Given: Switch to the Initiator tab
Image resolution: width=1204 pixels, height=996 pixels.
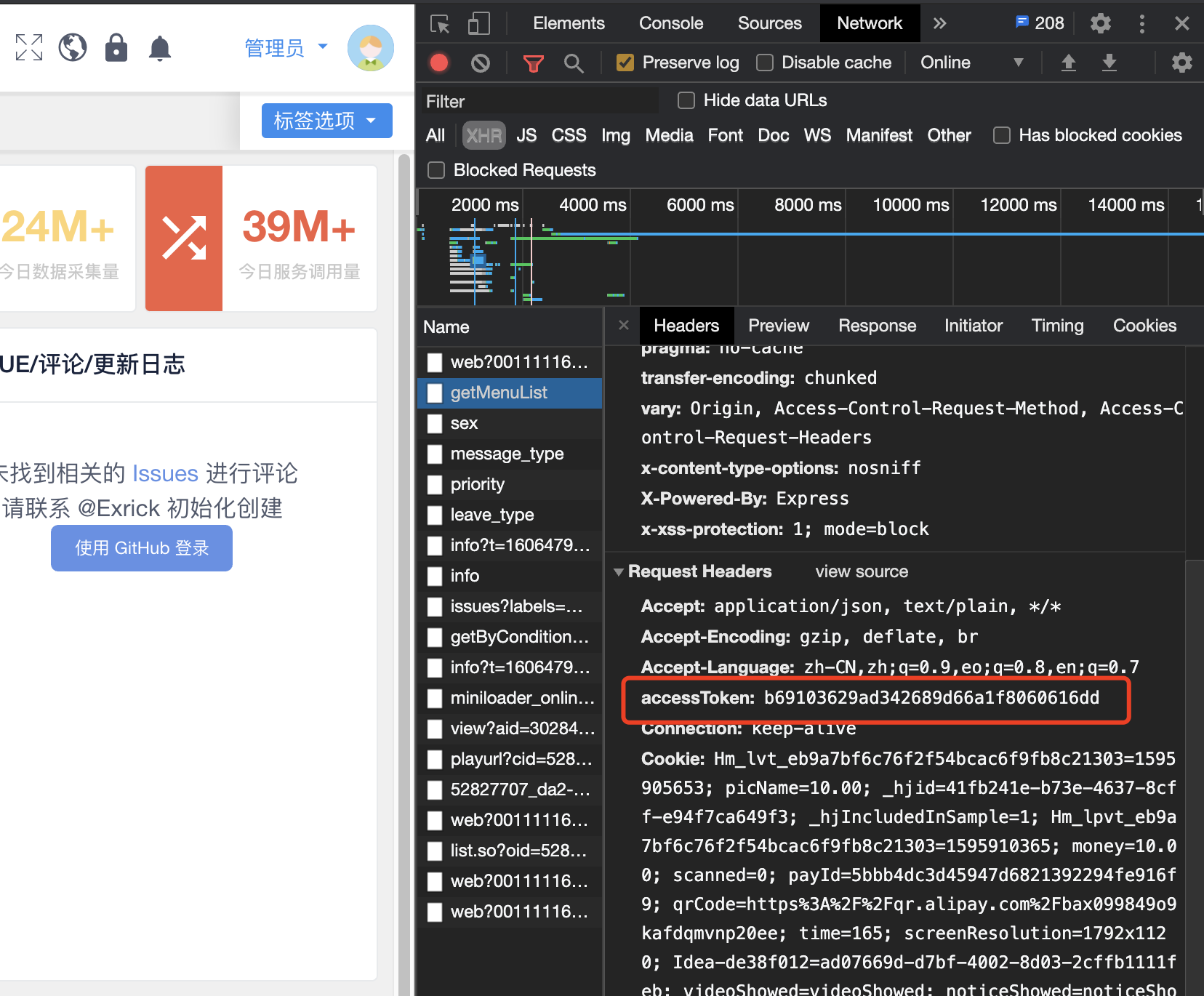Looking at the screenshot, I should click(974, 326).
